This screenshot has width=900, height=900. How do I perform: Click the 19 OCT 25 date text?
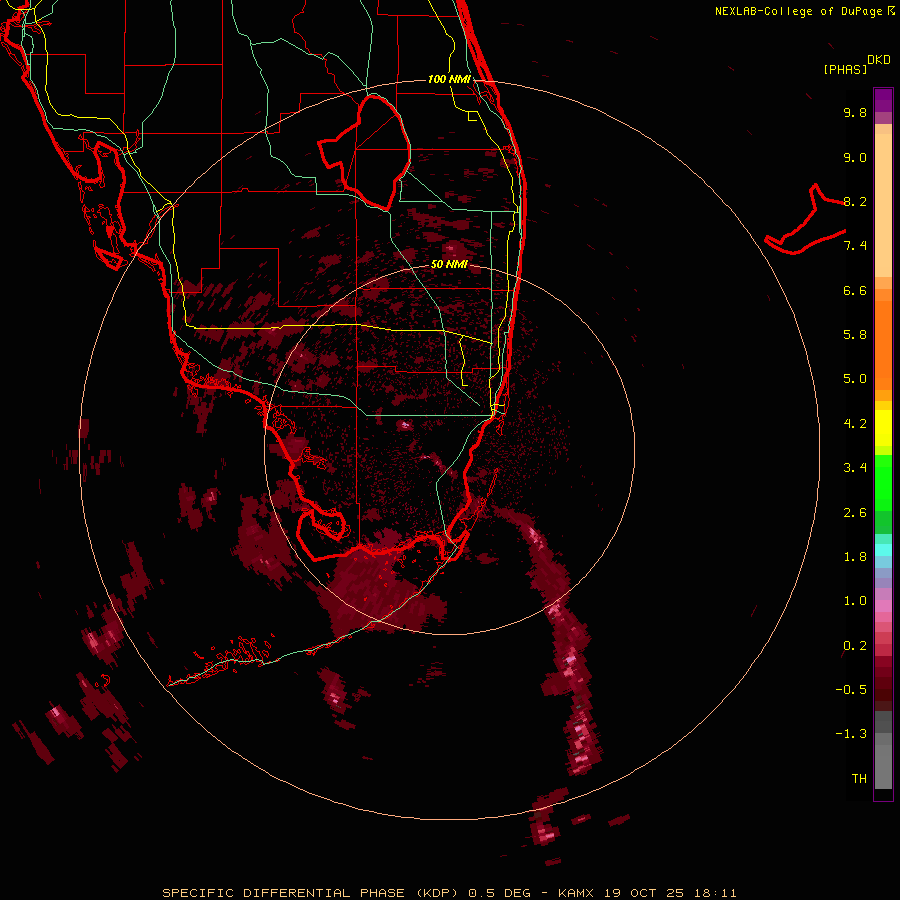pos(645,893)
